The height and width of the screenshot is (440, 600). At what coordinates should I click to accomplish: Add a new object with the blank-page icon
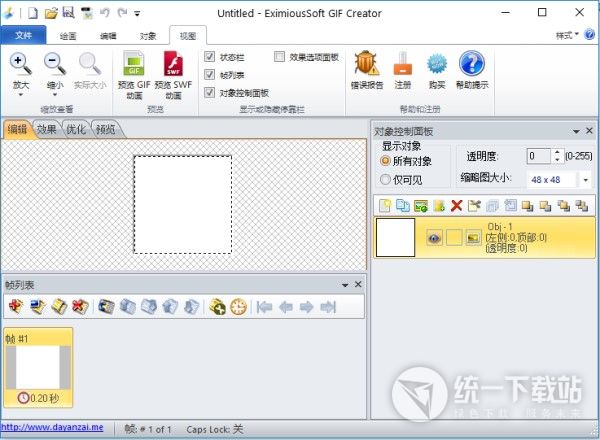pos(385,206)
